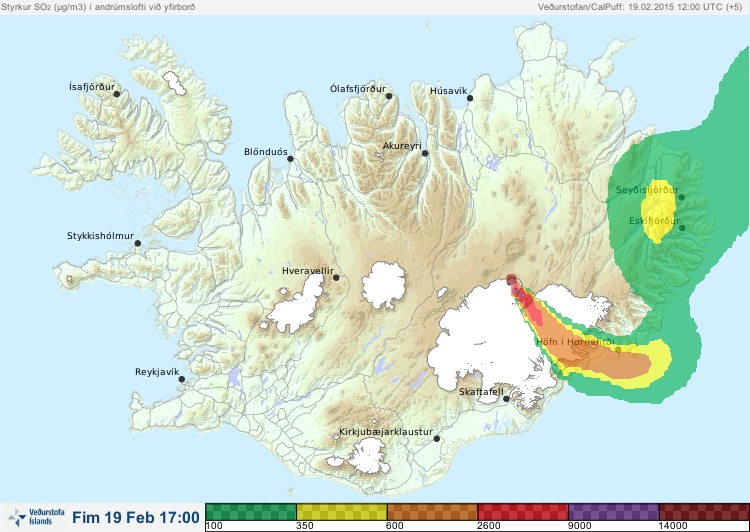750x532 pixels.
Task: Select the Seyðisfjörður marker dot
Action: [682, 197]
